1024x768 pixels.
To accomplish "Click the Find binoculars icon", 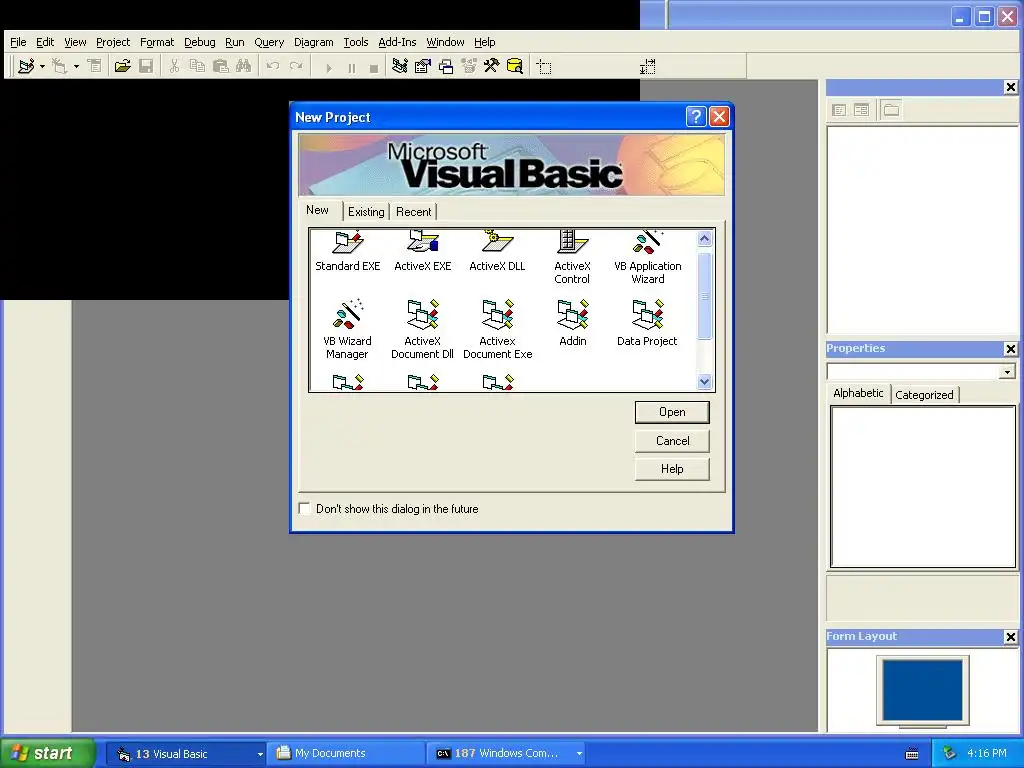I will 244,66.
